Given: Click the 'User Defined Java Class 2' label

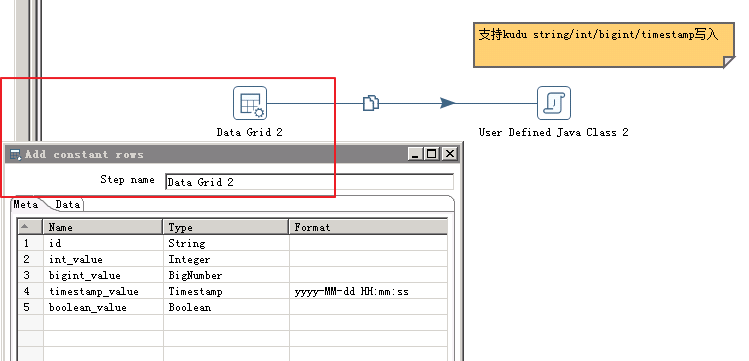Looking at the screenshot, I should tap(554, 132).
